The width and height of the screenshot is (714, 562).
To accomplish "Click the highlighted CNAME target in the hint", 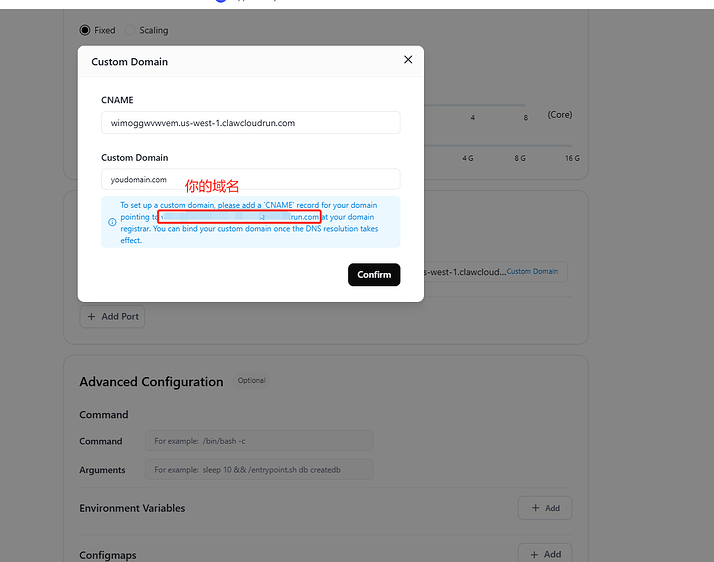I will coord(240,216).
